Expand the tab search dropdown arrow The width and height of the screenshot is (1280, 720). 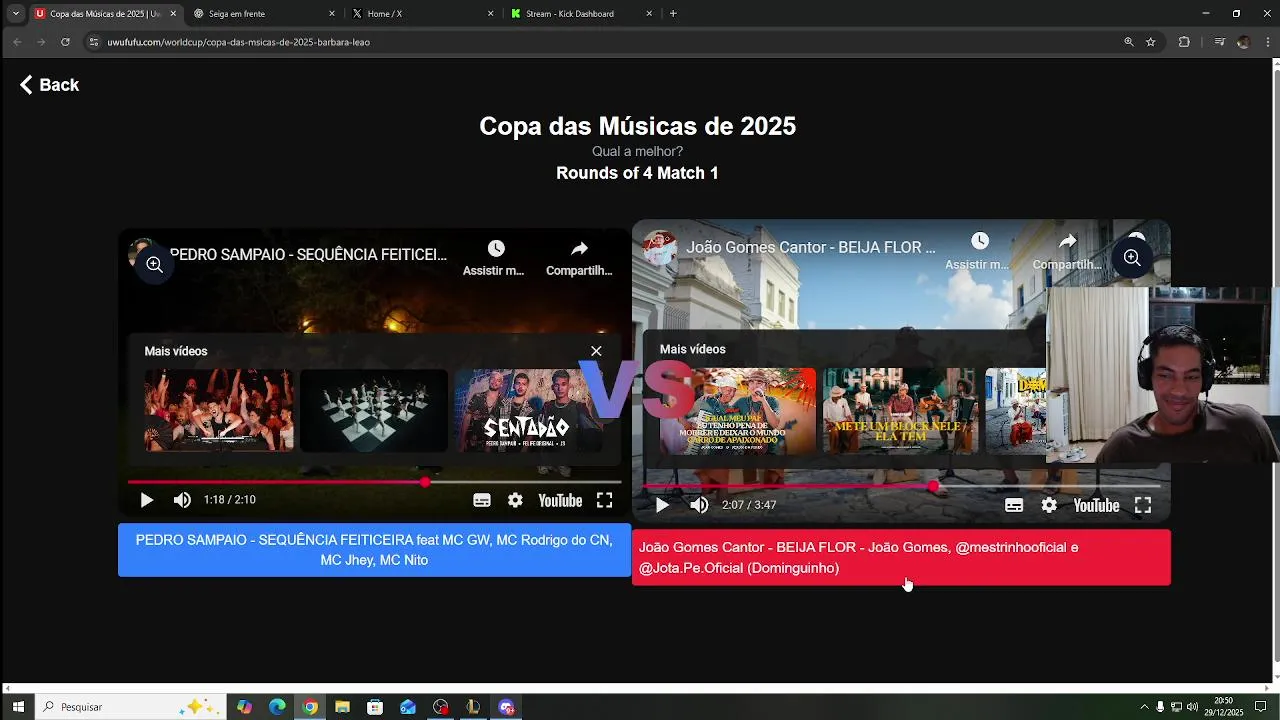tap(15, 14)
